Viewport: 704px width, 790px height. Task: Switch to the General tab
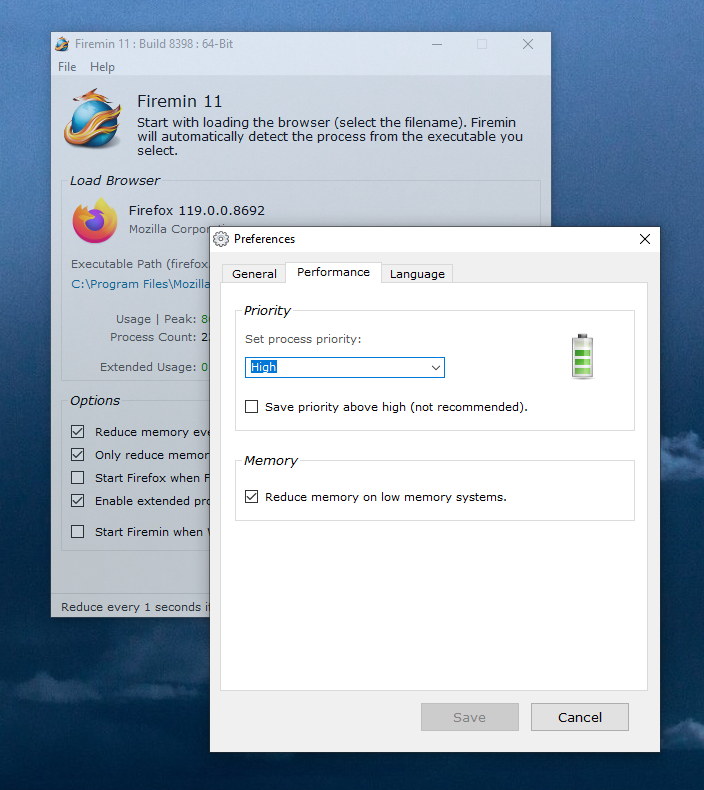click(x=254, y=274)
